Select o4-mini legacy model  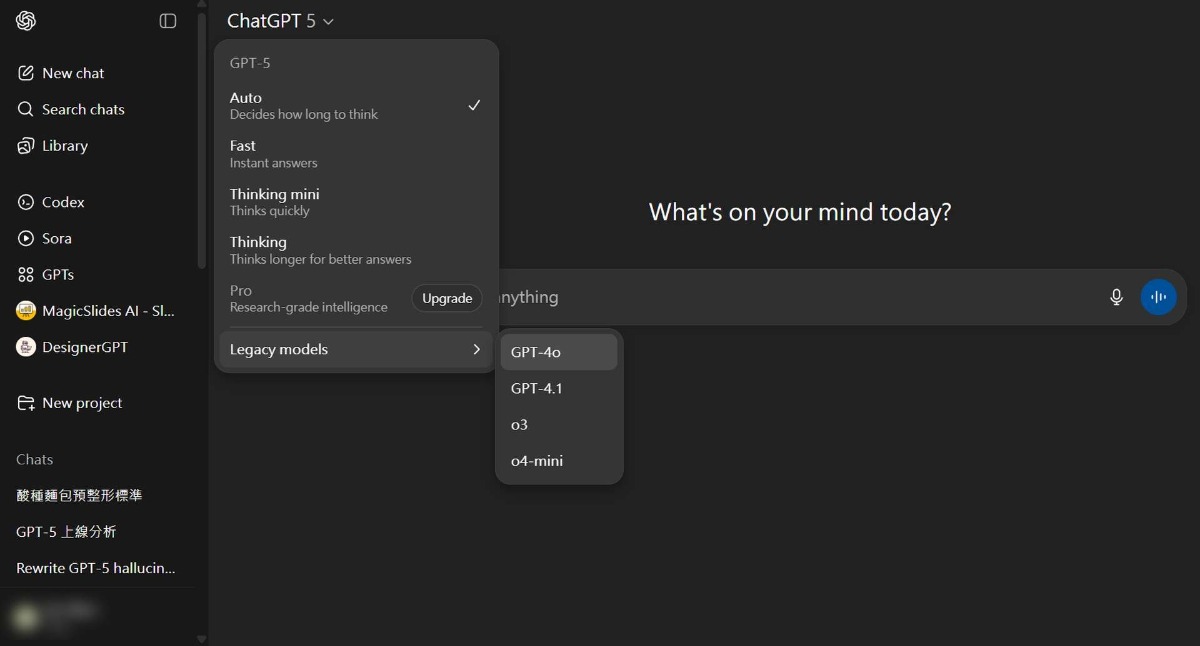point(559,461)
